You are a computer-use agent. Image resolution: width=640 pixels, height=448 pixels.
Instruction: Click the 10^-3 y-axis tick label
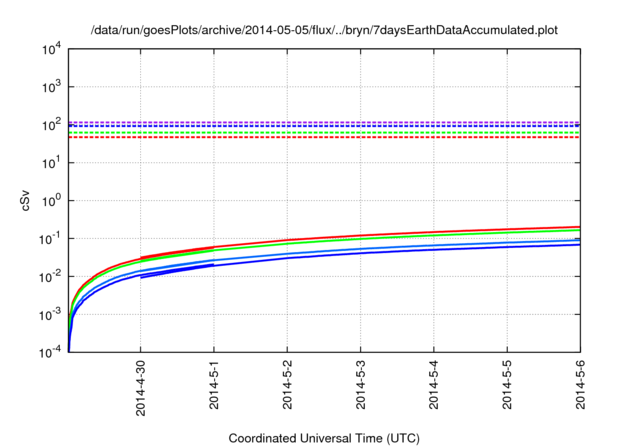coord(50,314)
